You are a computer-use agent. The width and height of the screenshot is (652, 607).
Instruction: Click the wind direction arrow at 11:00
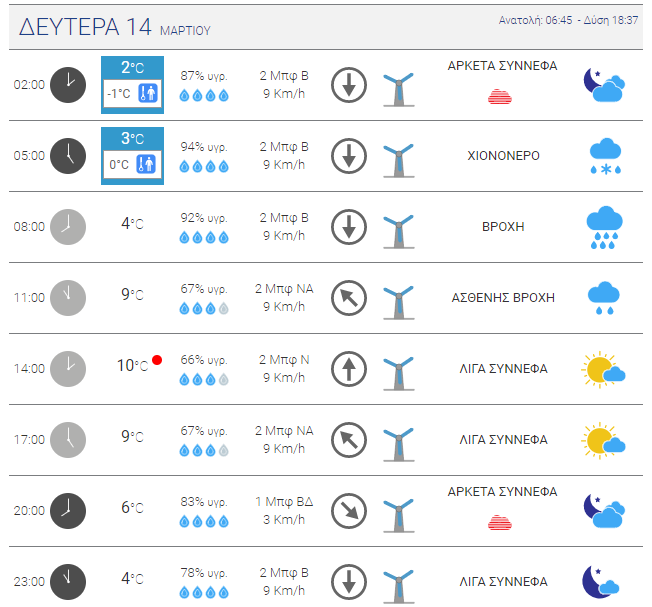(349, 297)
